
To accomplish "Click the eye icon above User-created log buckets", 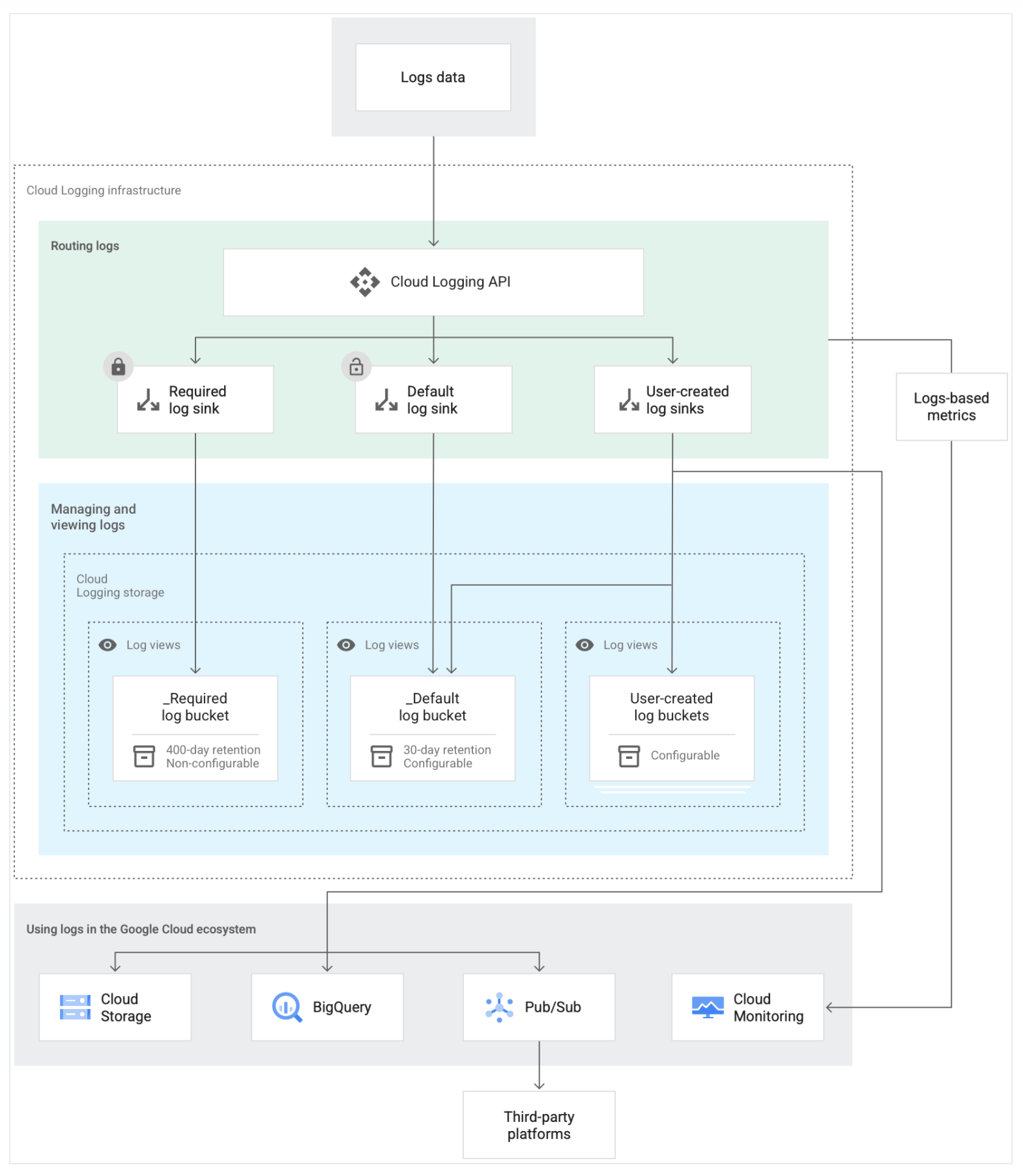I will 584,645.
